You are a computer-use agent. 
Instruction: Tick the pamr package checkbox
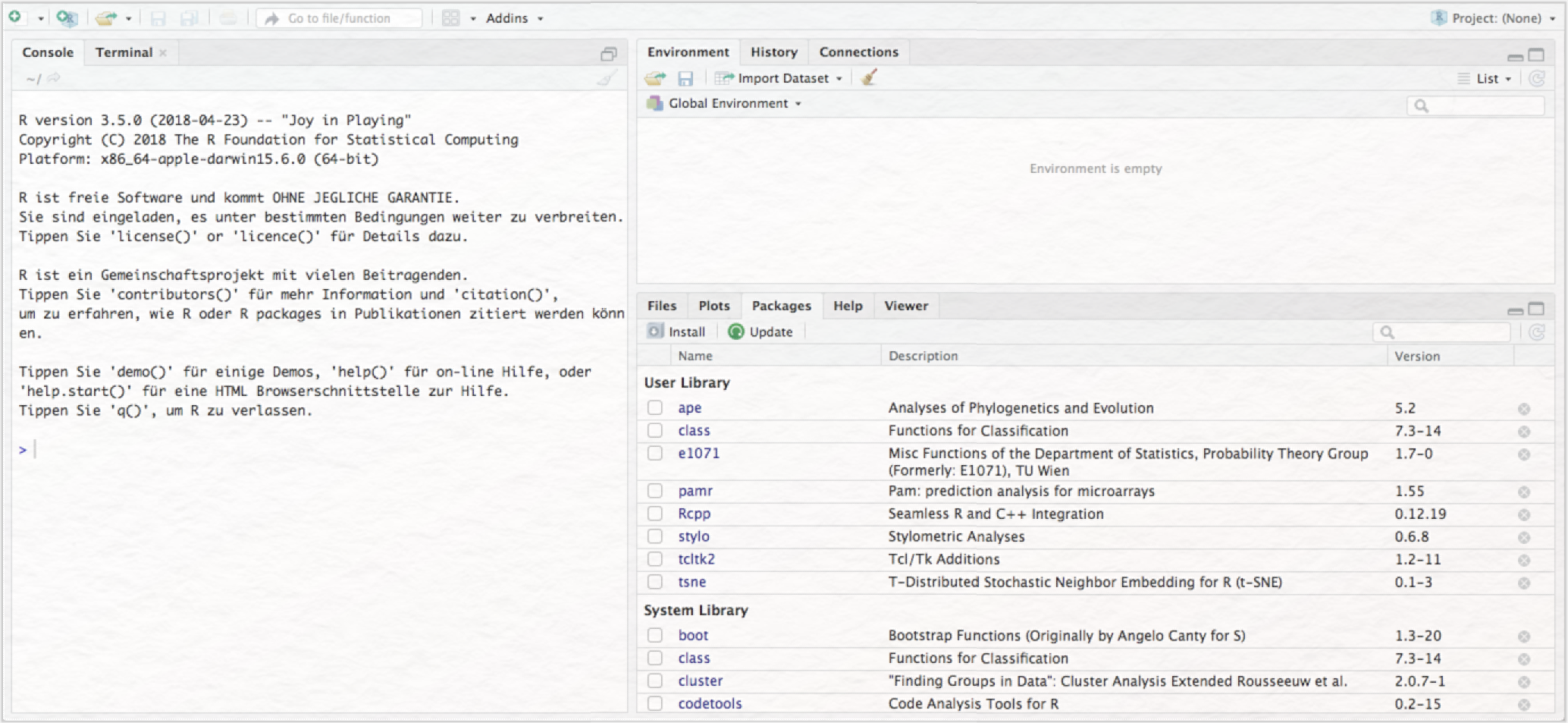click(x=655, y=491)
